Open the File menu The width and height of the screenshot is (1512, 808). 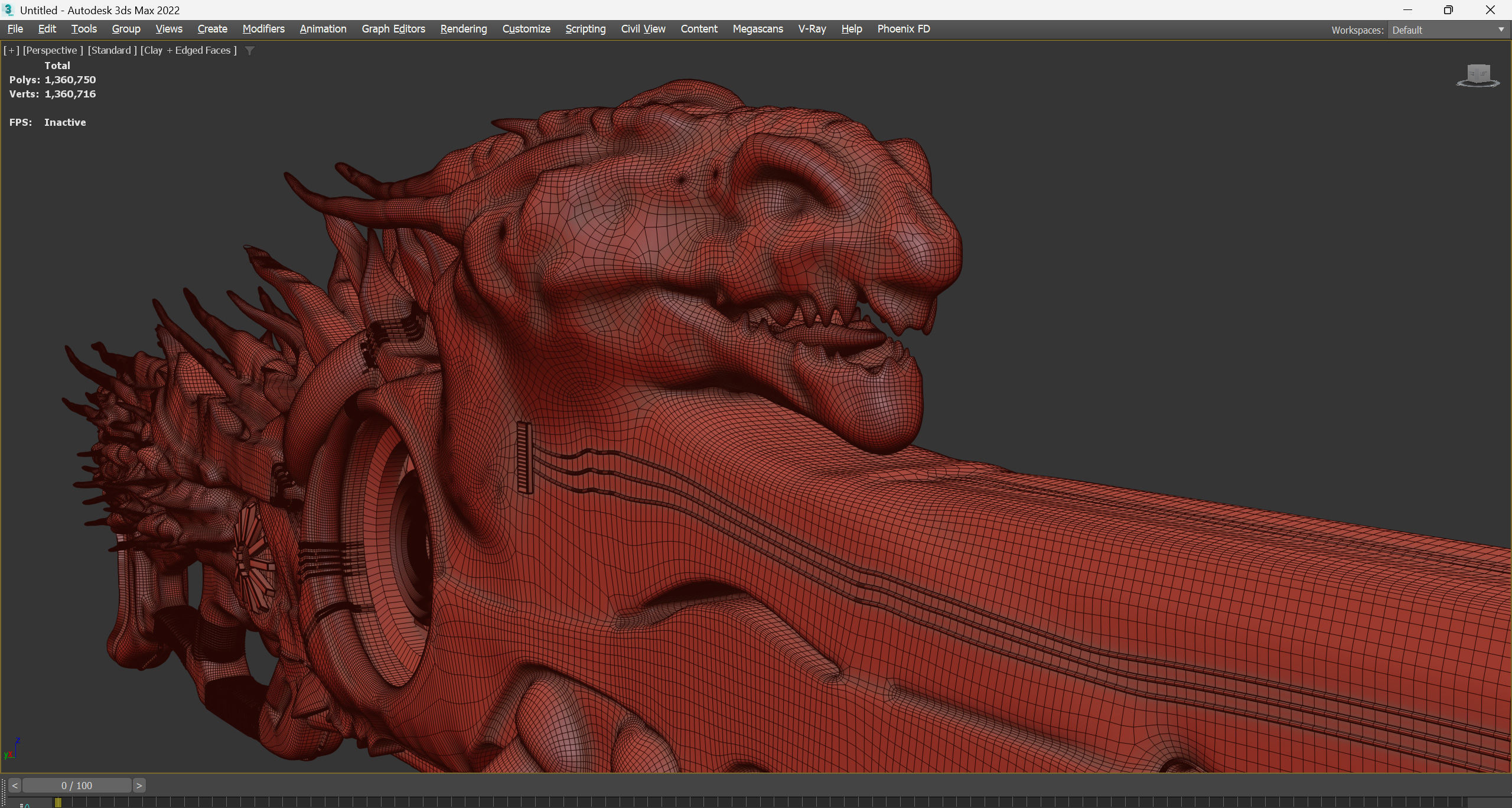(x=15, y=29)
